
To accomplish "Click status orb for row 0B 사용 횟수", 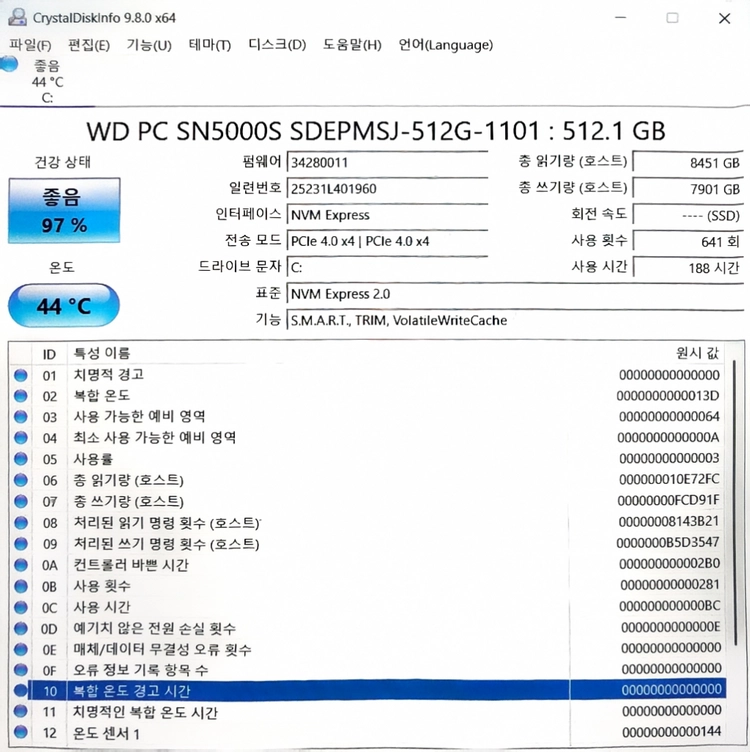I will coord(21,586).
